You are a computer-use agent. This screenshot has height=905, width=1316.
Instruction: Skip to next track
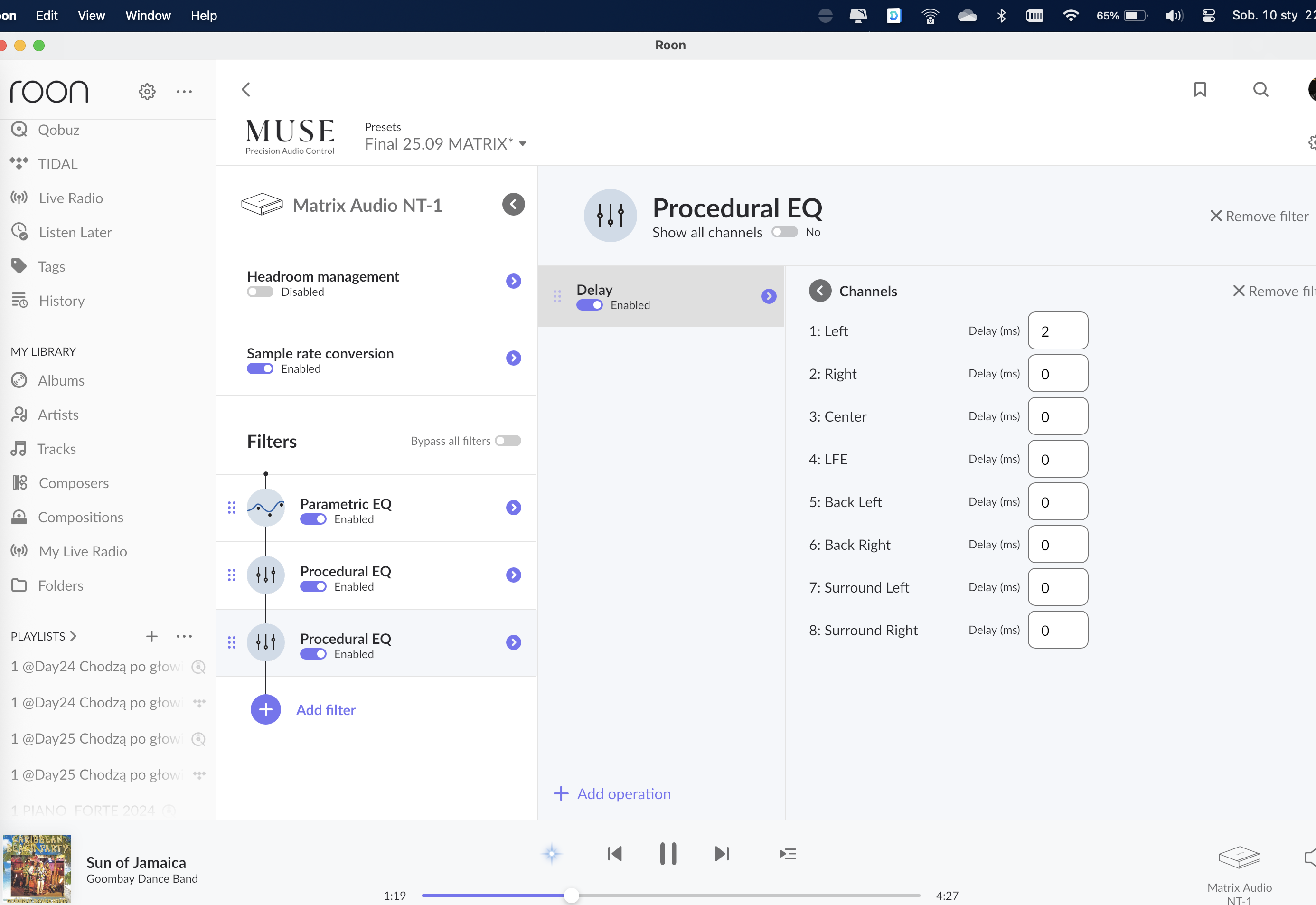pyautogui.click(x=722, y=853)
